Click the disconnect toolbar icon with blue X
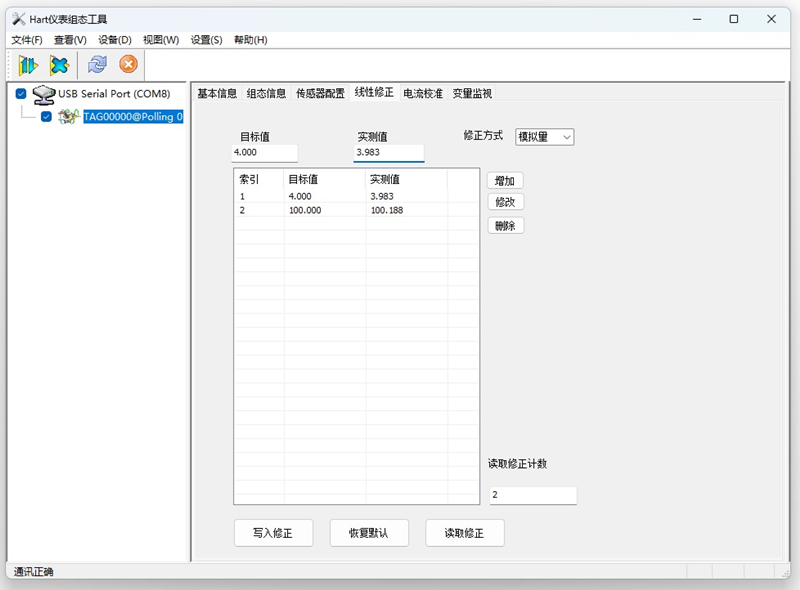 (60, 65)
